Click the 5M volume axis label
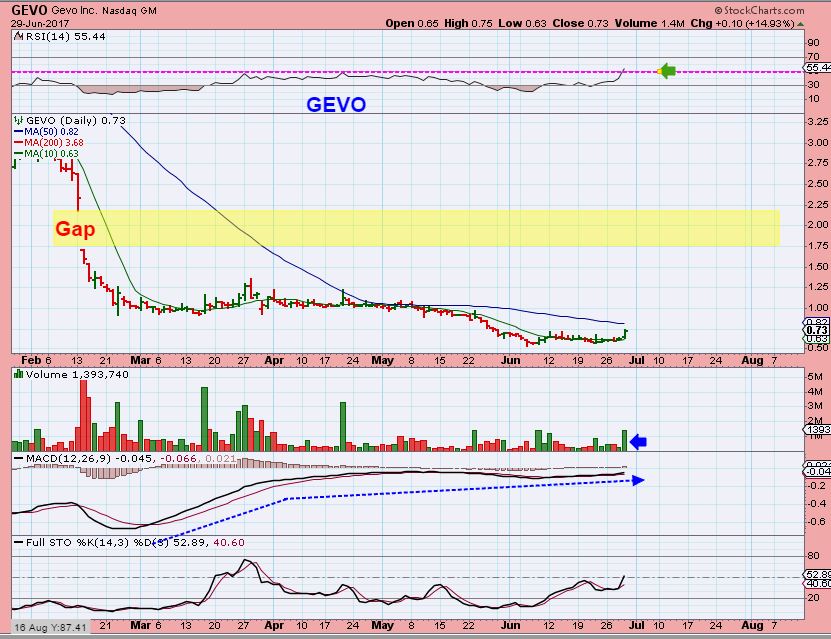 pyautogui.click(x=815, y=377)
